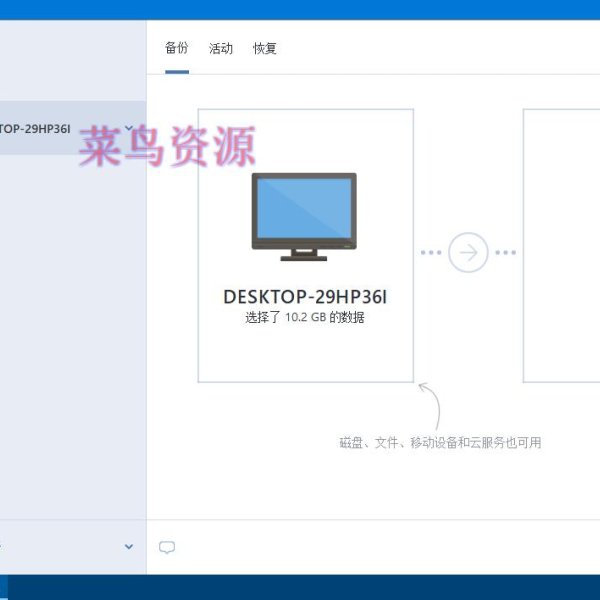Switch to the 备份 tab
This screenshot has width=600, height=600.
click(x=177, y=48)
